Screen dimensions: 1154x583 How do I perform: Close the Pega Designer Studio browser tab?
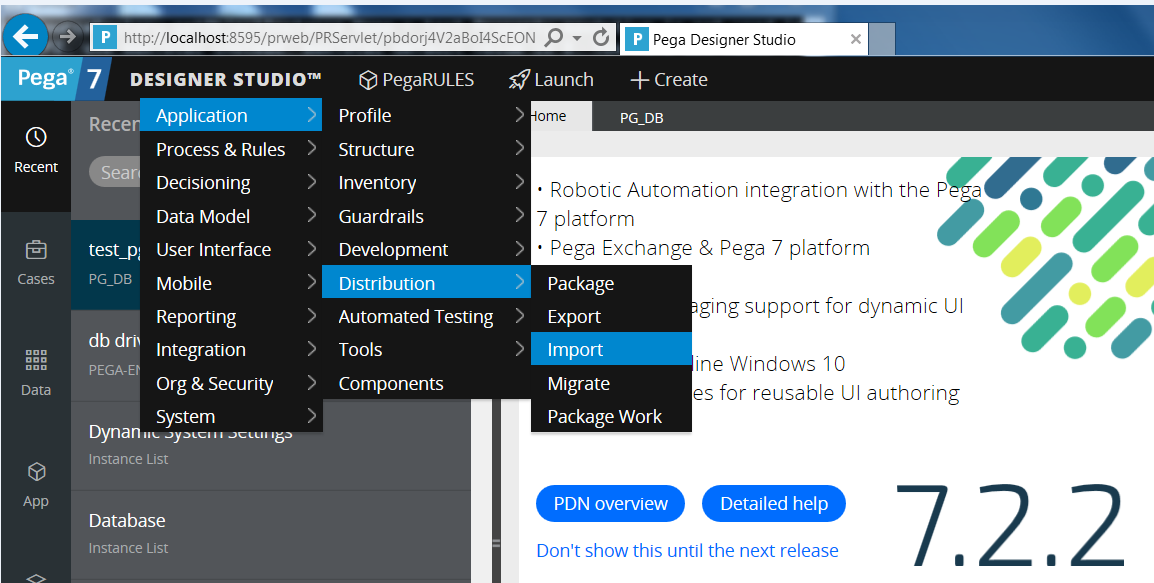pos(855,39)
